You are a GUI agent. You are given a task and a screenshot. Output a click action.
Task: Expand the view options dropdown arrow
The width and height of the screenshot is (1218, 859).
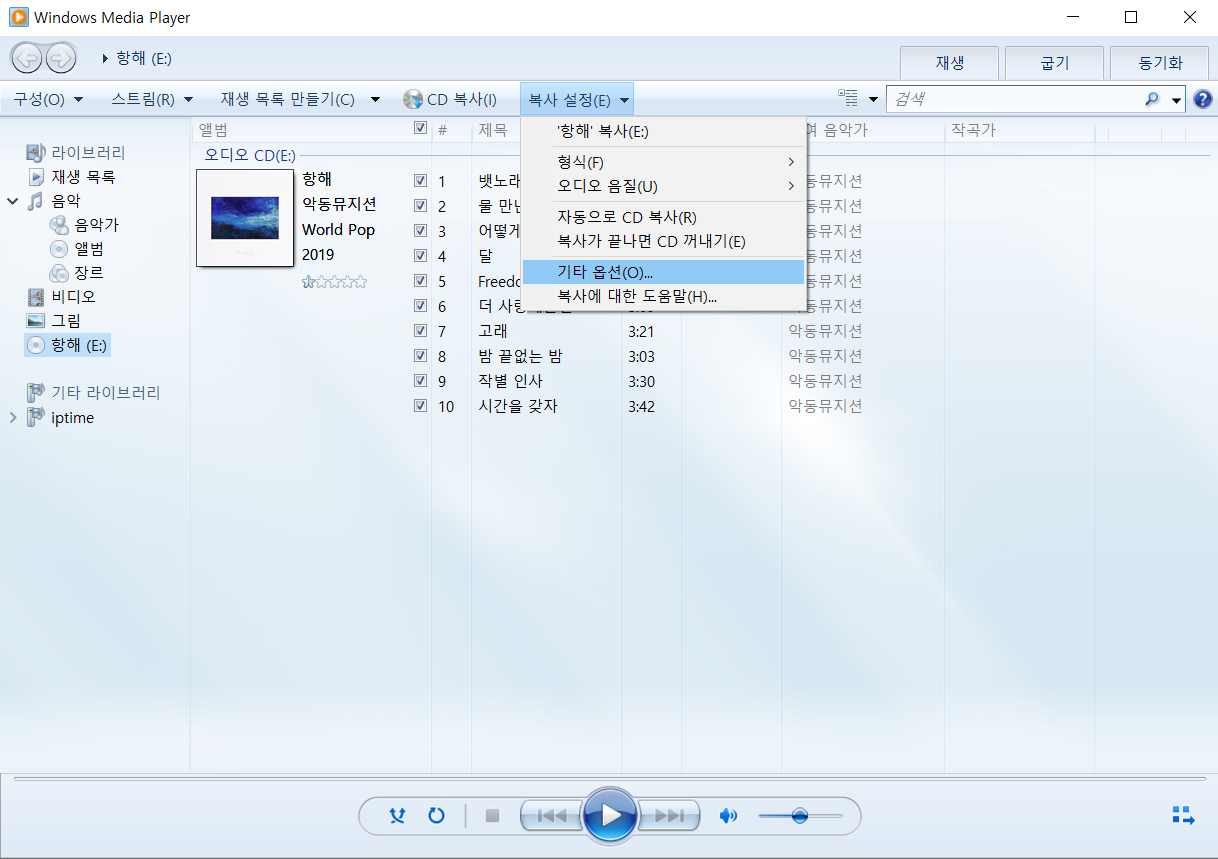tap(873, 99)
